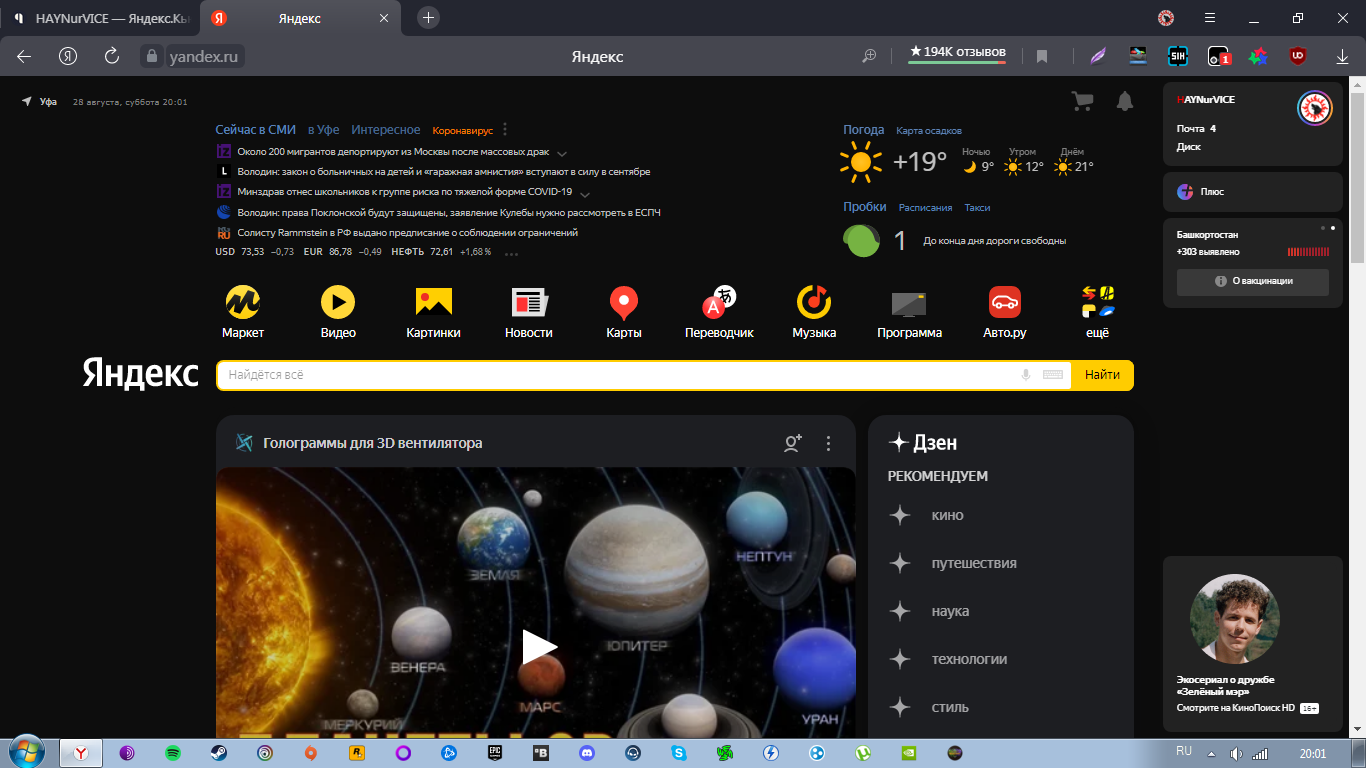Screen dimensions: 1366x768
Task: Select the технологии topic in Дзен
Action: 969,659
